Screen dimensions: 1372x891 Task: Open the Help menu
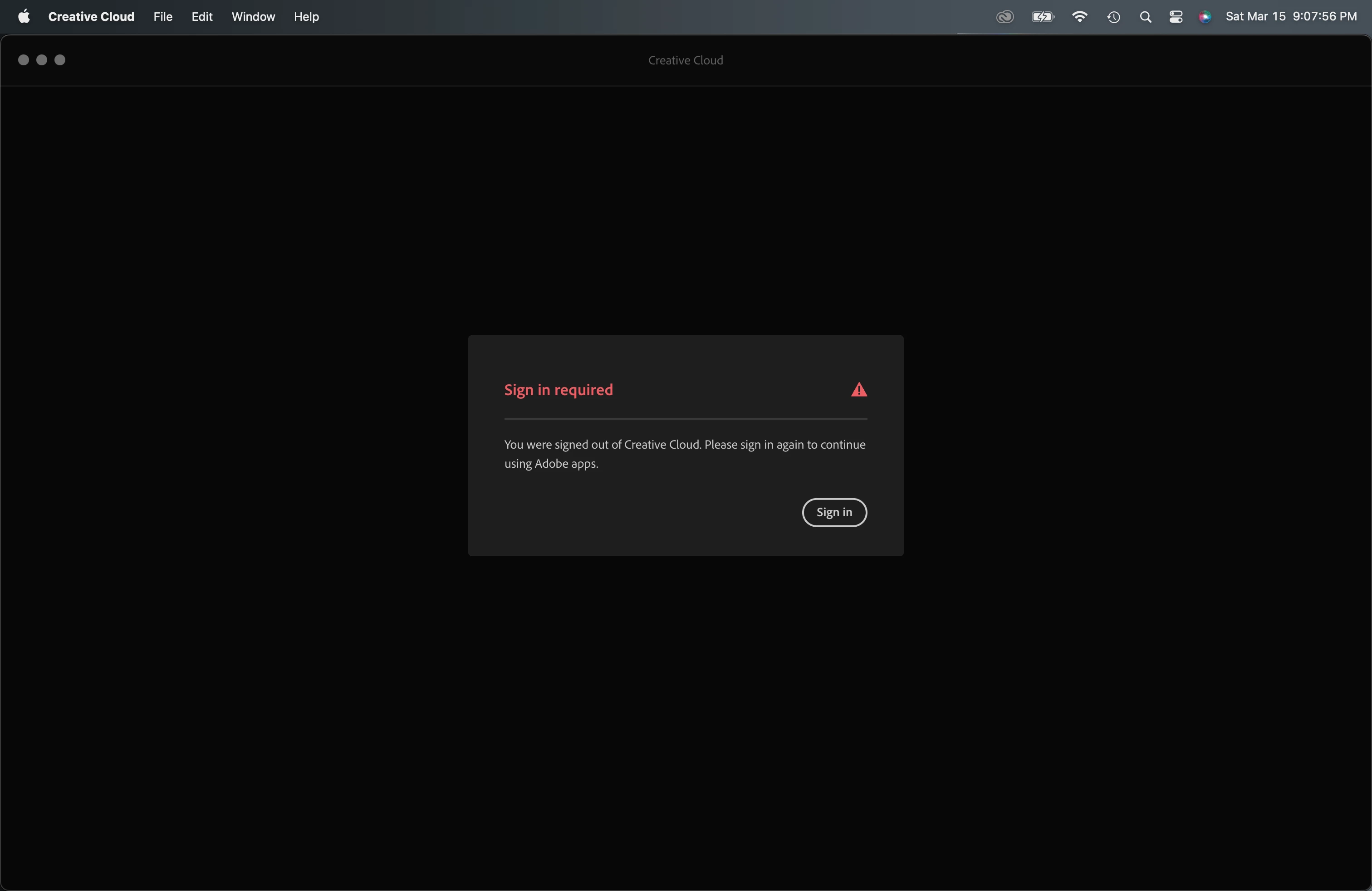click(x=306, y=17)
